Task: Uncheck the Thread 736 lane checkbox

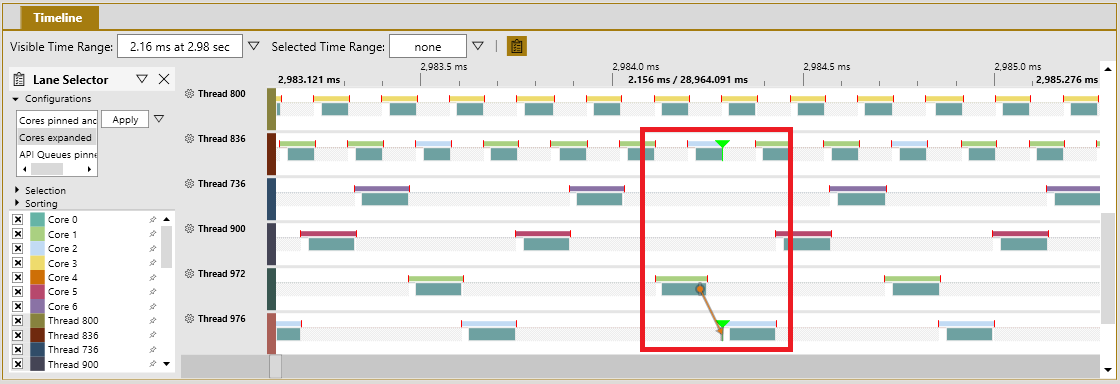Action: point(19,350)
